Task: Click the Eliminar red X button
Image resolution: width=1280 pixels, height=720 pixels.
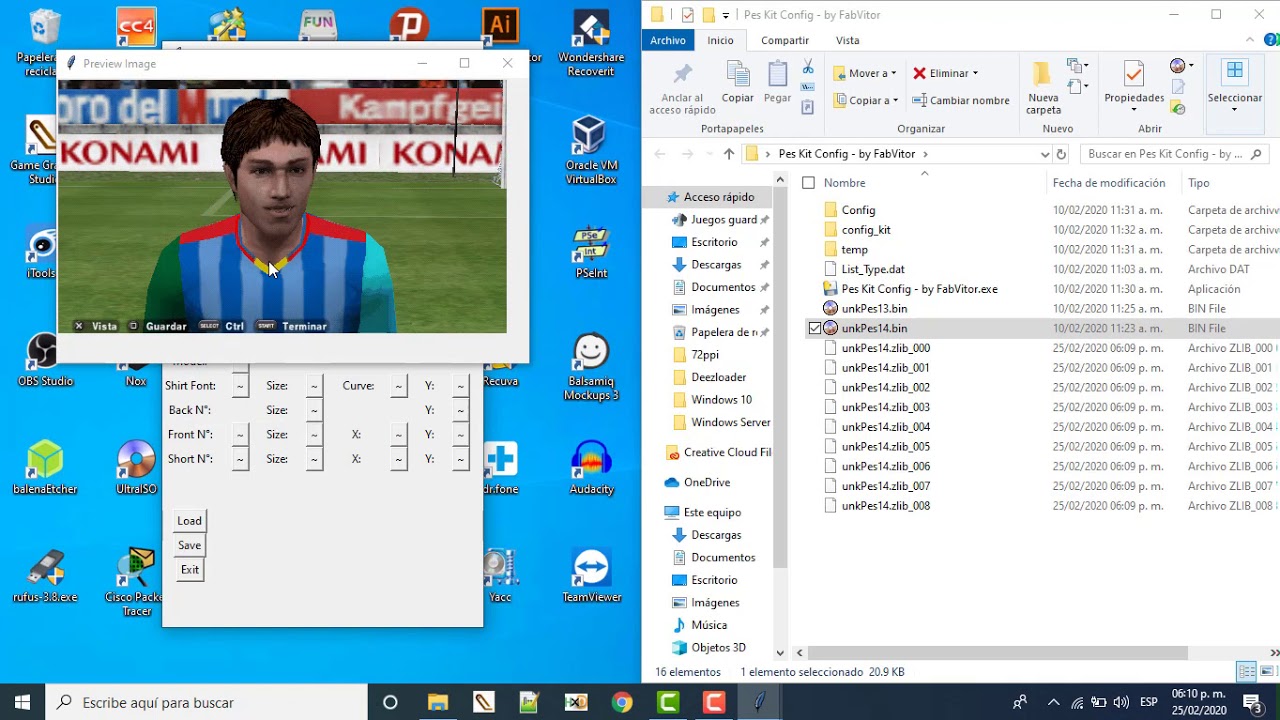Action: pos(919,73)
